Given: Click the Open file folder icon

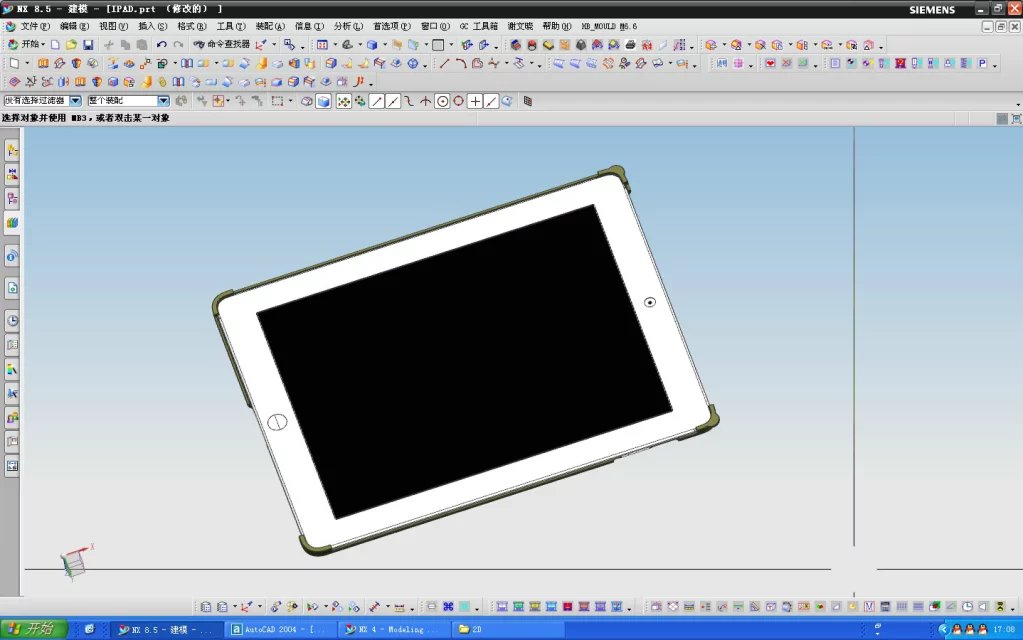Looking at the screenshot, I should pos(72,45).
